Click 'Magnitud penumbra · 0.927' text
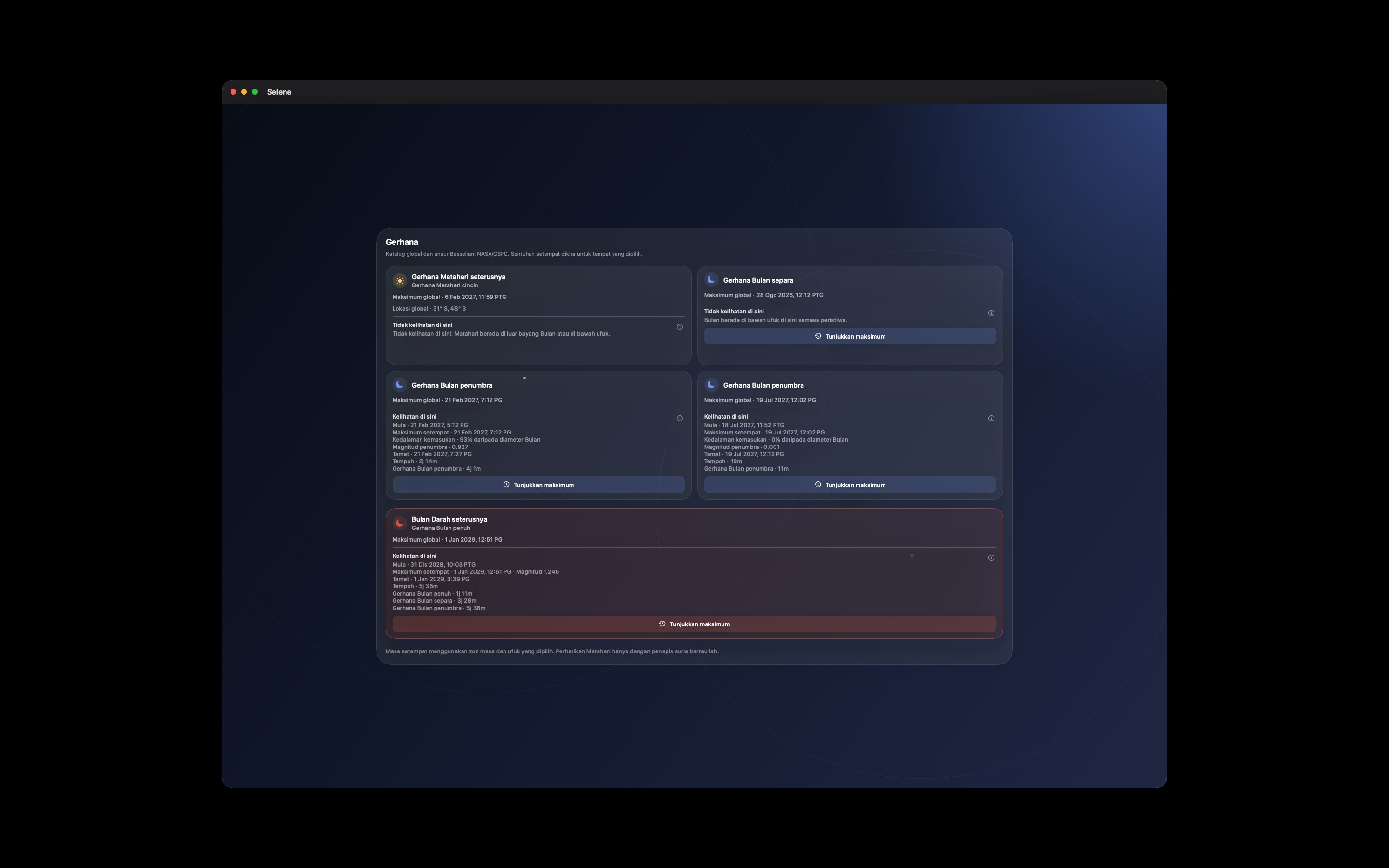Viewport: 1389px width, 868px height. 431,447
